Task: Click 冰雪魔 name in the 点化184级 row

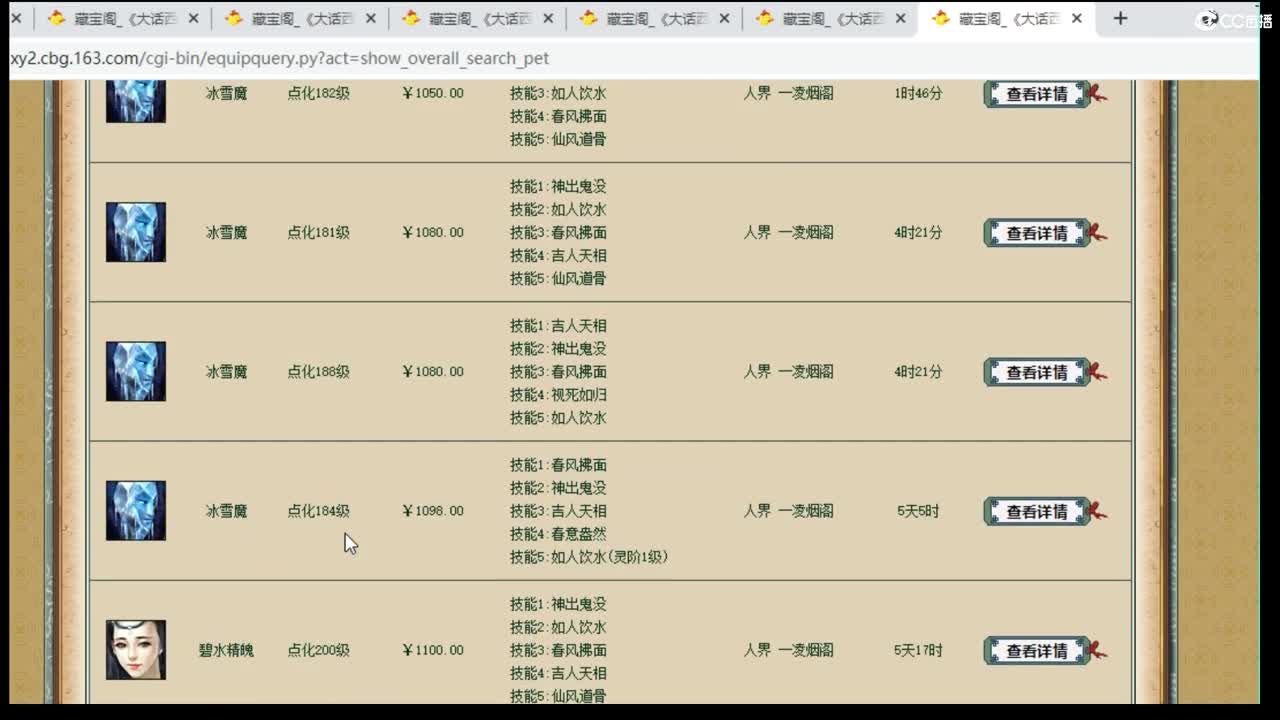Action: [x=226, y=510]
